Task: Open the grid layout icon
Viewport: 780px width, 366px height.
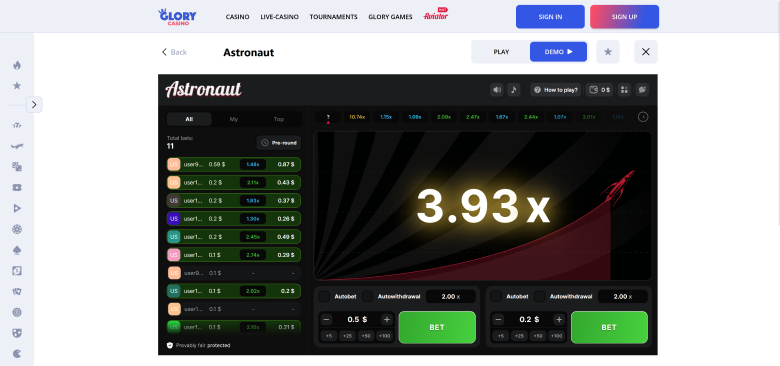Action: pos(624,90)
